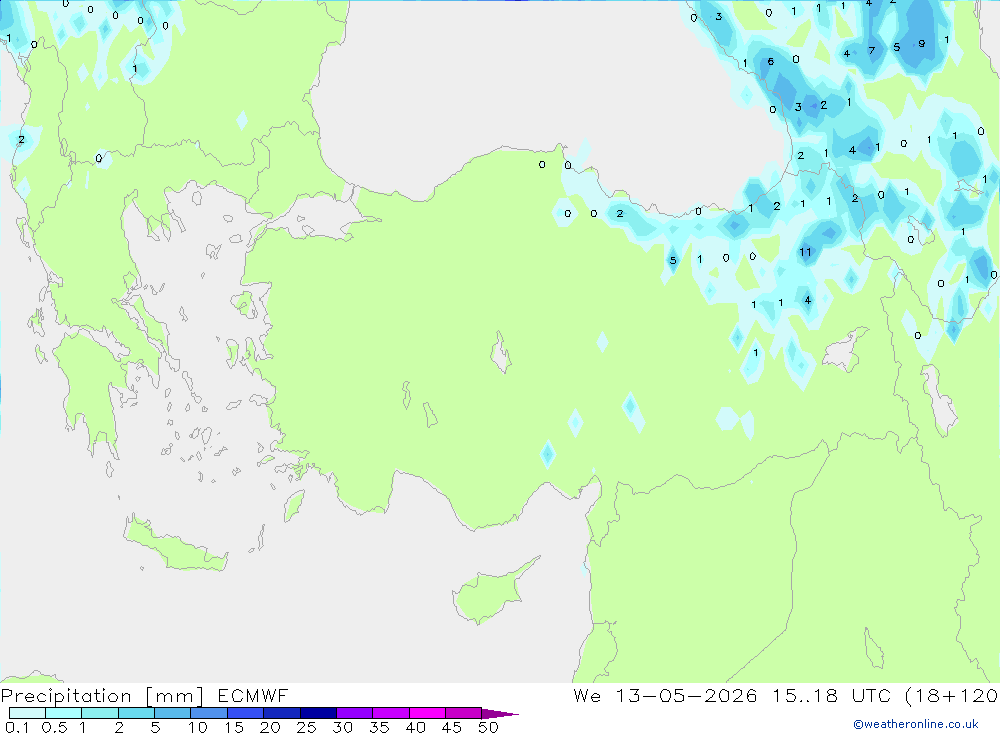Click the 45–50 mm legend swatch
Image resolution: width=1000 pixels, height=733 pixels.
463,713
